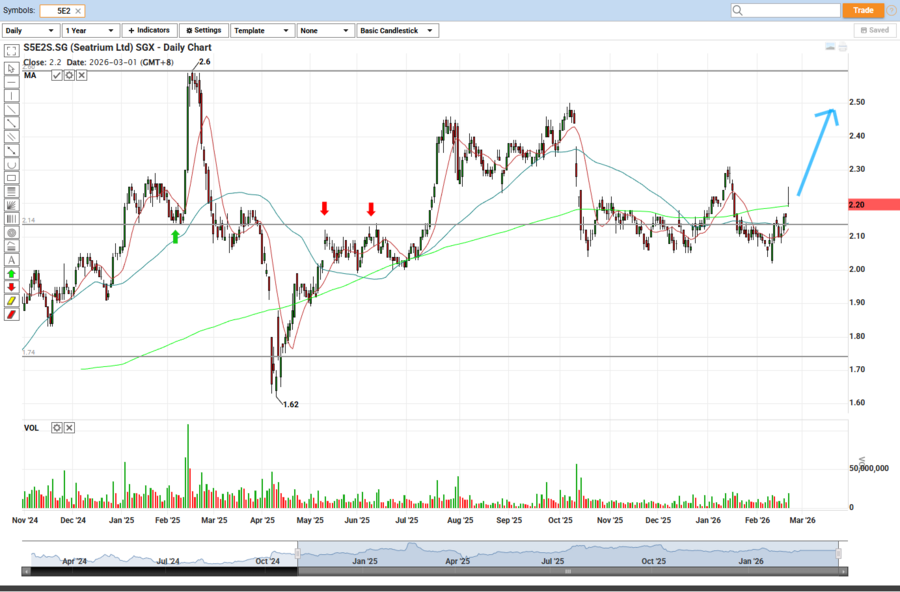
Task: Select the yellow highlighter tool
Action: (11, 300)
